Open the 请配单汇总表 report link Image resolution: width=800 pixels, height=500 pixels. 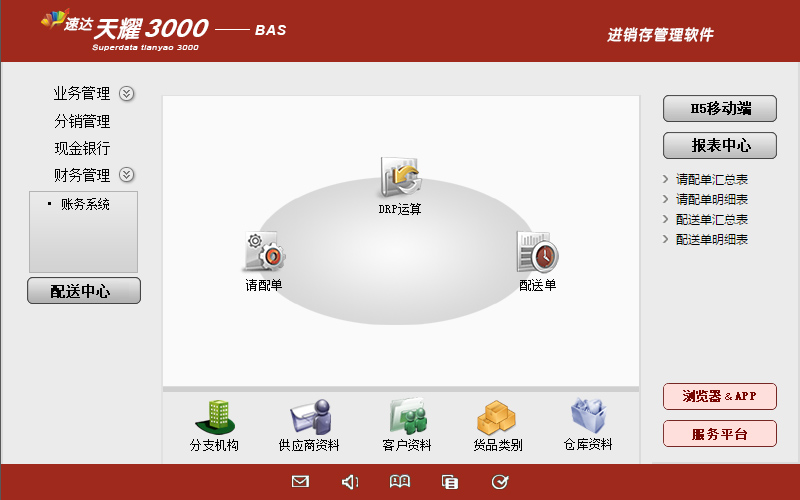(x=711, y=180)
